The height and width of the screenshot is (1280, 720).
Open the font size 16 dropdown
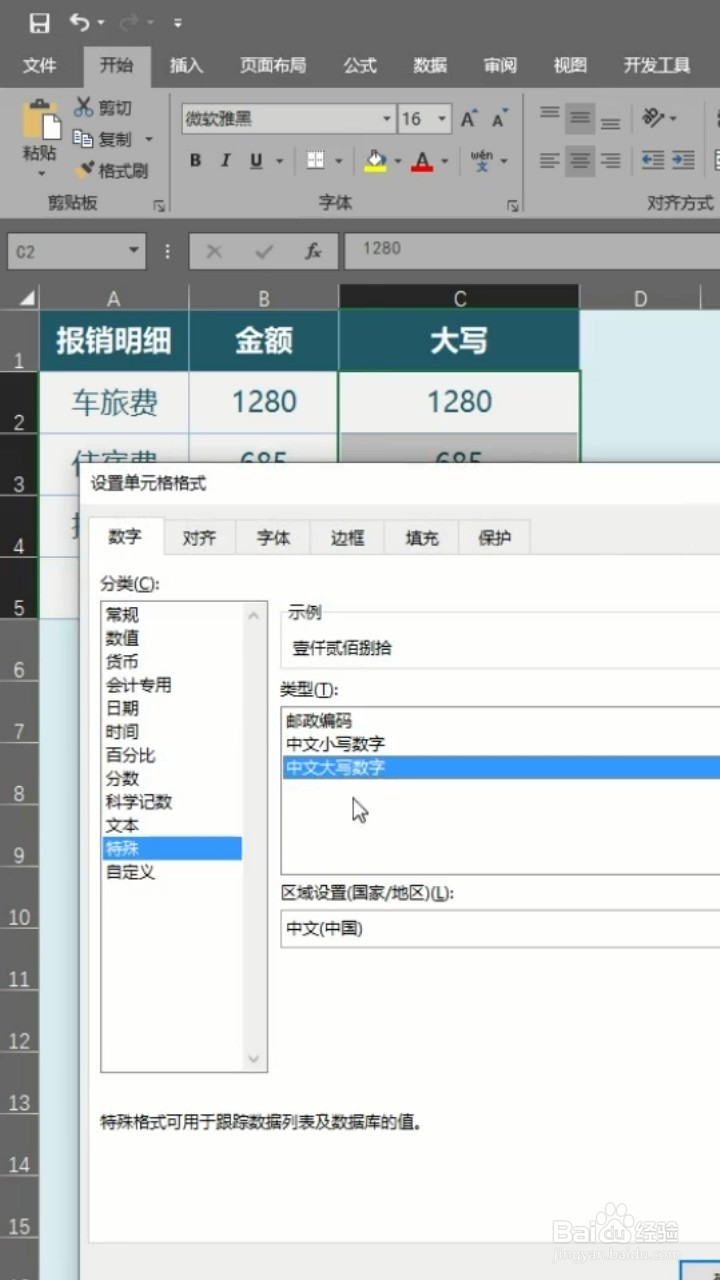(443, 119)
